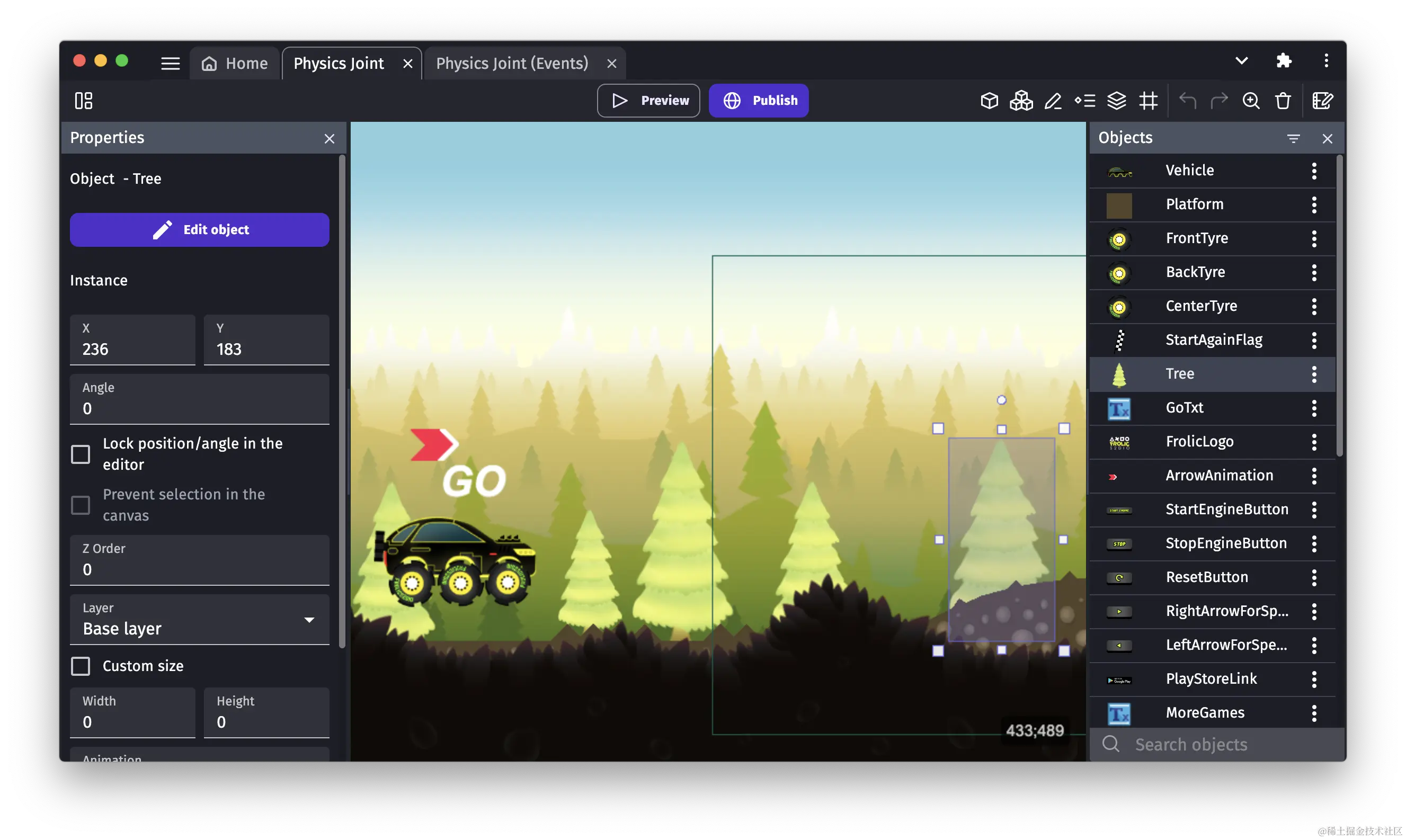
Task: Click the Publish button
Action: [759, 101]
